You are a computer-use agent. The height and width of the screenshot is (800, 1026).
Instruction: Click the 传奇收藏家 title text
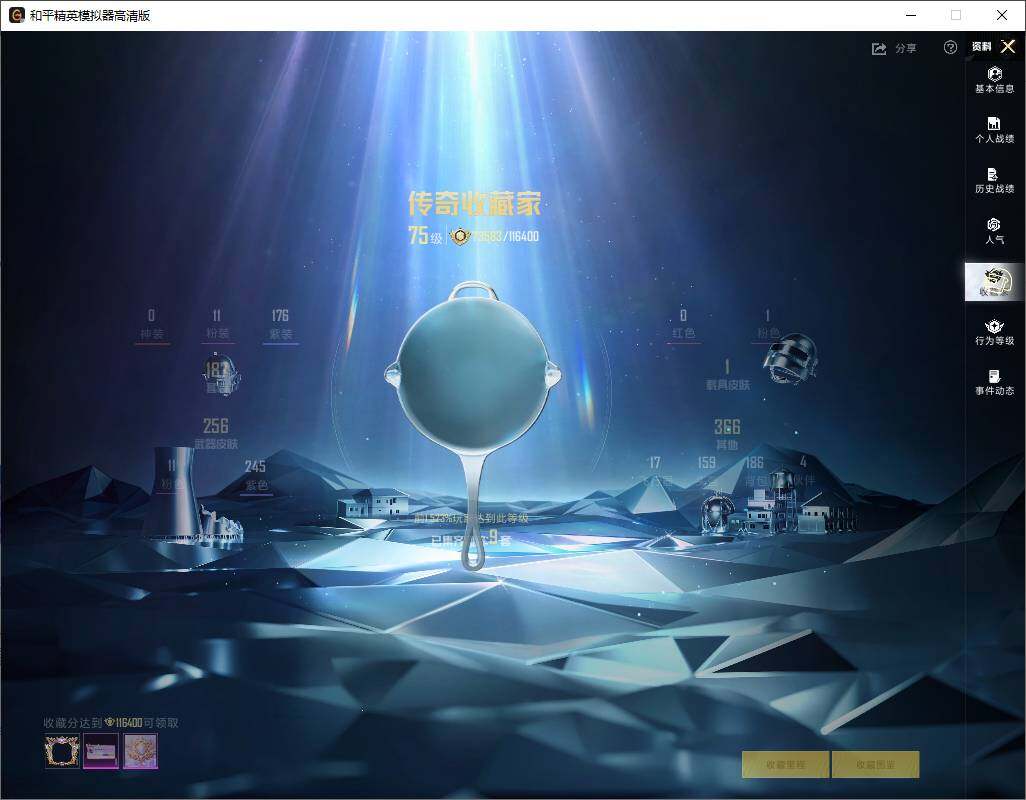474,203
